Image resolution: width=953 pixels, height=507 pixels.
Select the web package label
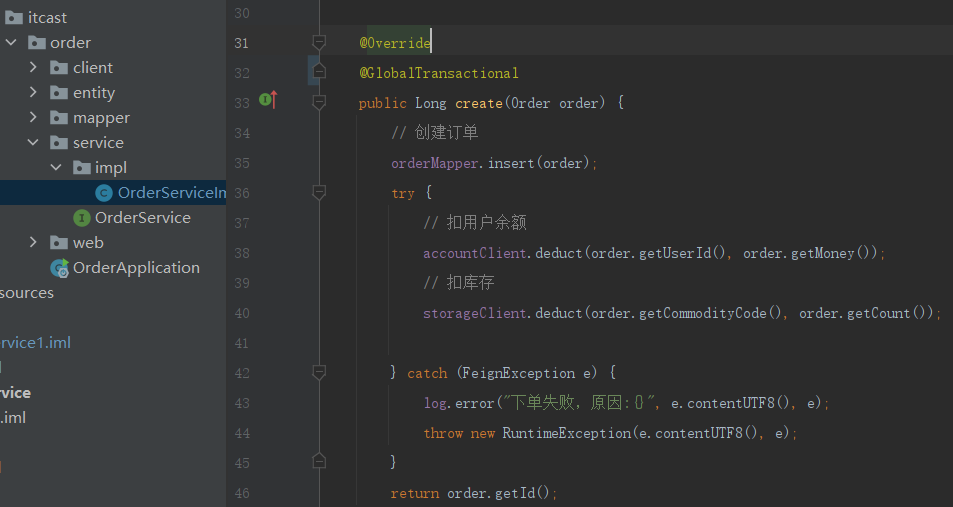pos(88,243)
